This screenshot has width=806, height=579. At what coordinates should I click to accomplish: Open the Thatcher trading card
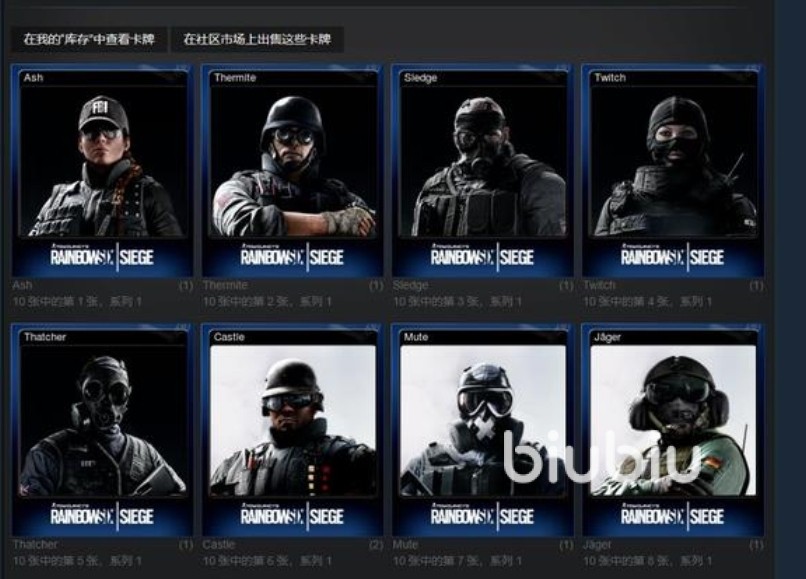click(102, 430)
